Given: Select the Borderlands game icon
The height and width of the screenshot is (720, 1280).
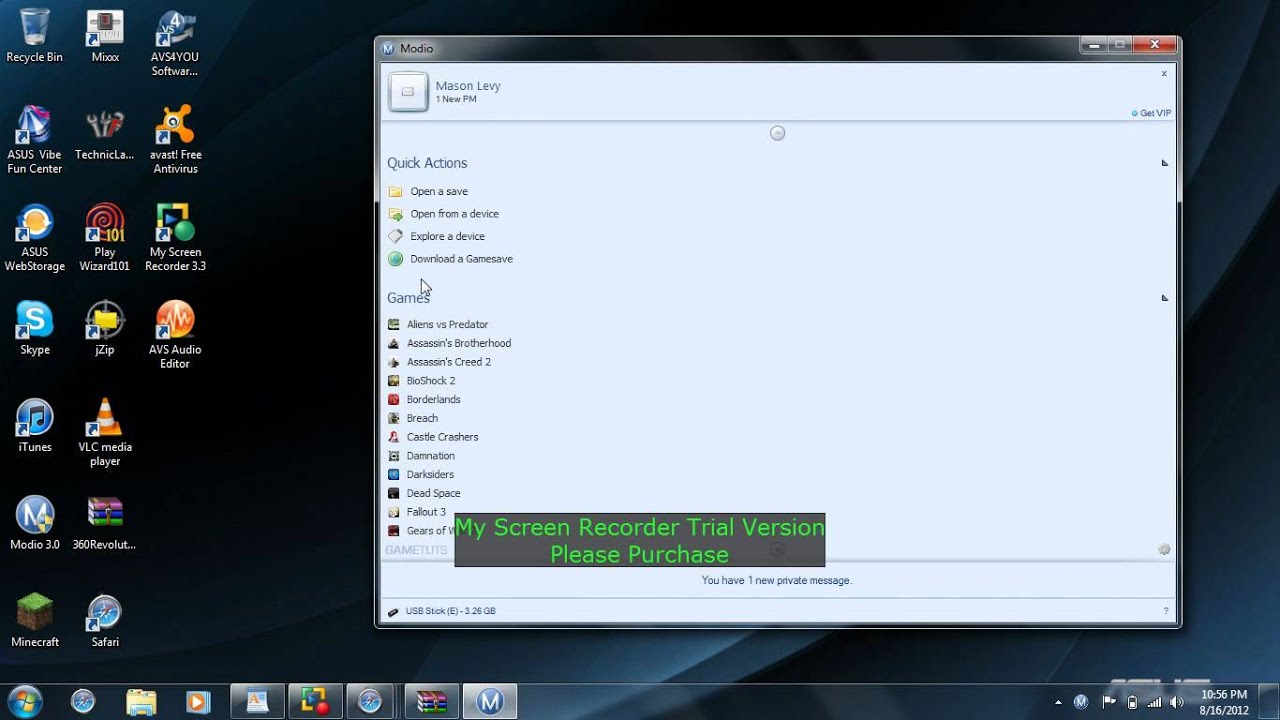Looking at the screenshot, I should (394, 399).
